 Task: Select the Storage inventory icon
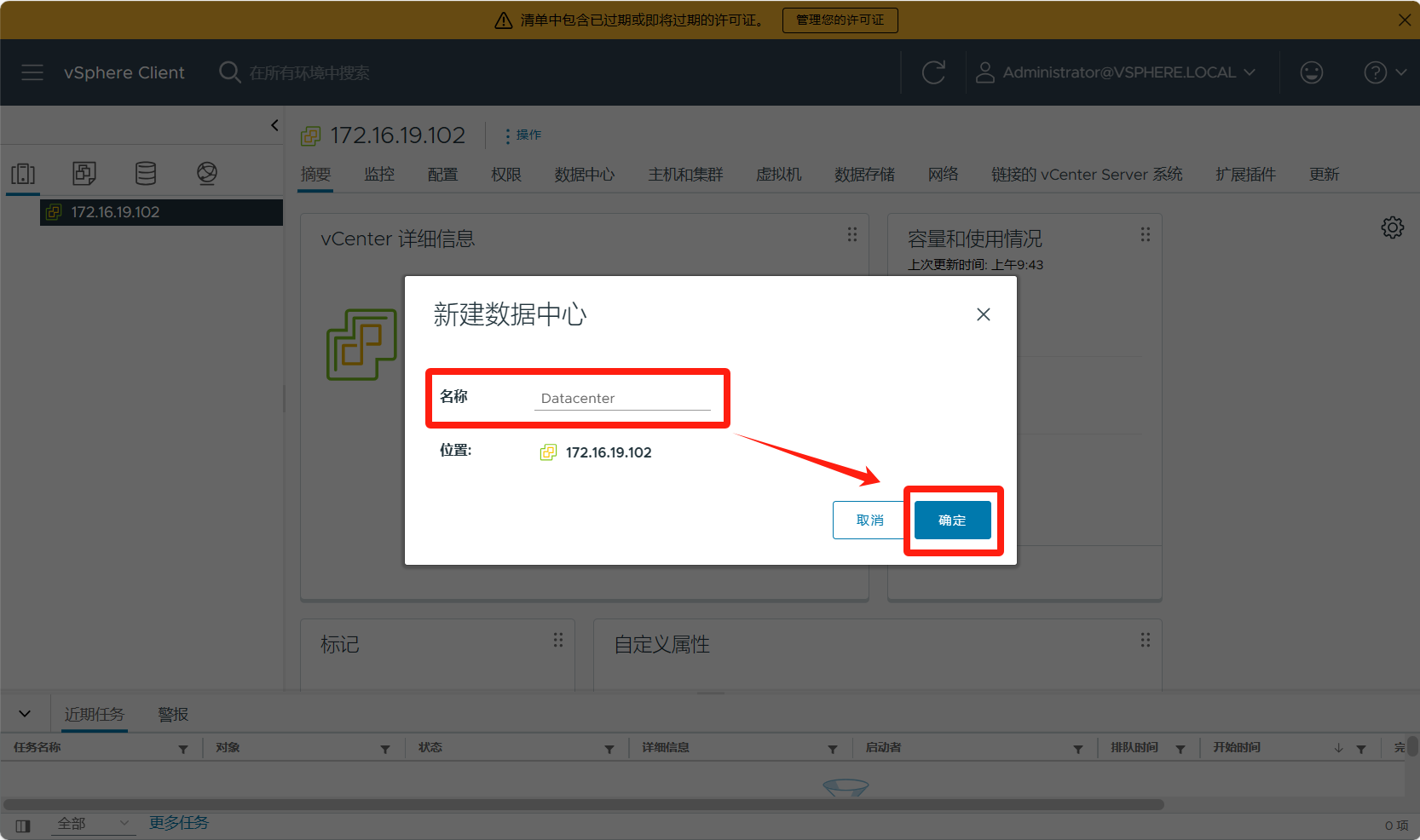(146, 174)
